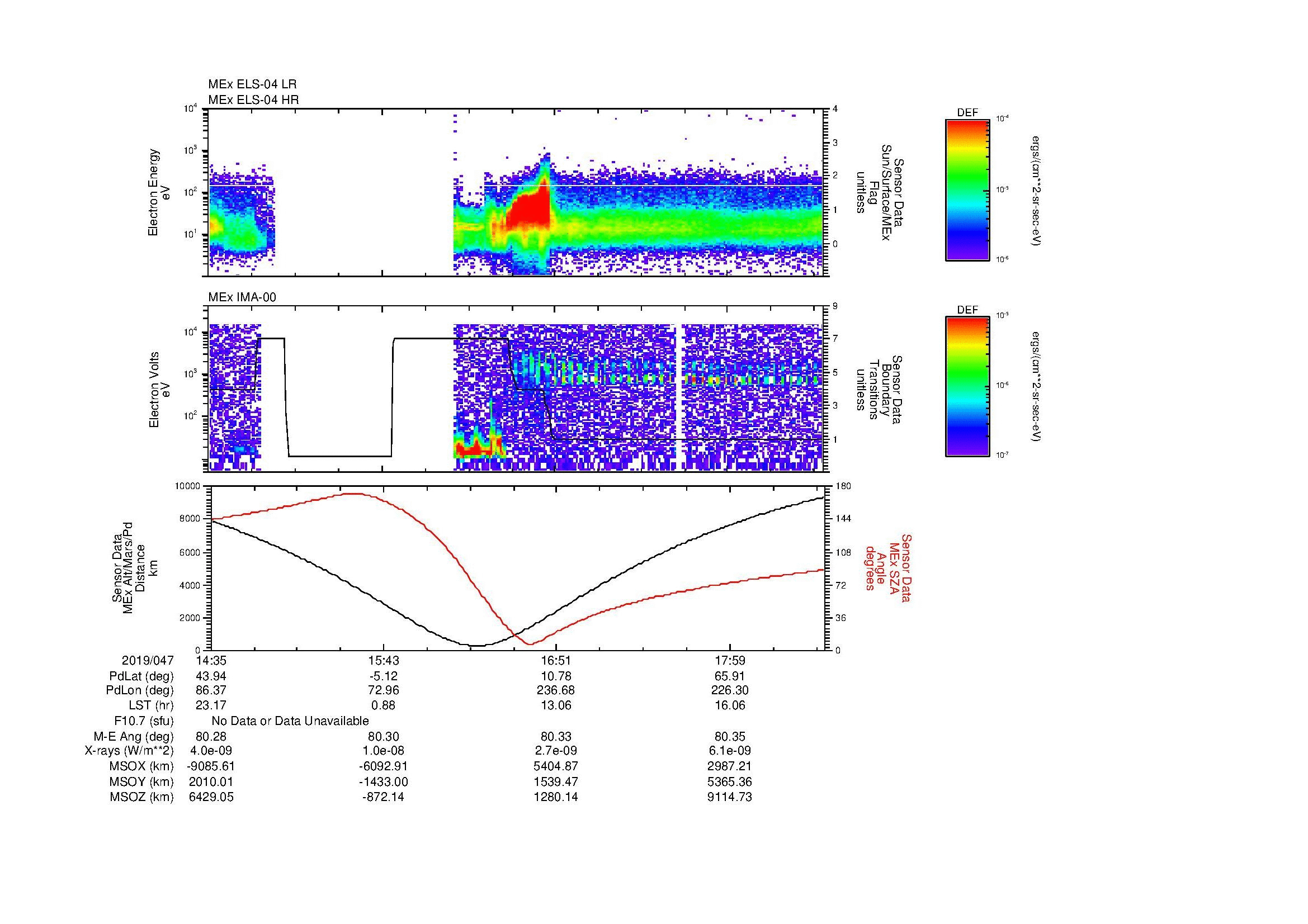Click the MSOZ (km) row label

click(x=141, y=797)
